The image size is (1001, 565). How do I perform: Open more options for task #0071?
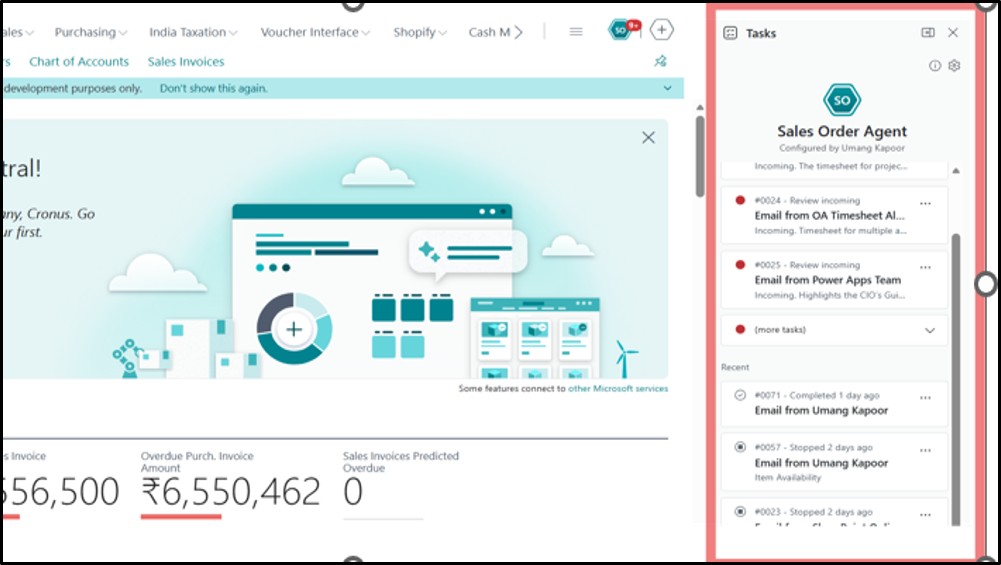click(925, 398)
